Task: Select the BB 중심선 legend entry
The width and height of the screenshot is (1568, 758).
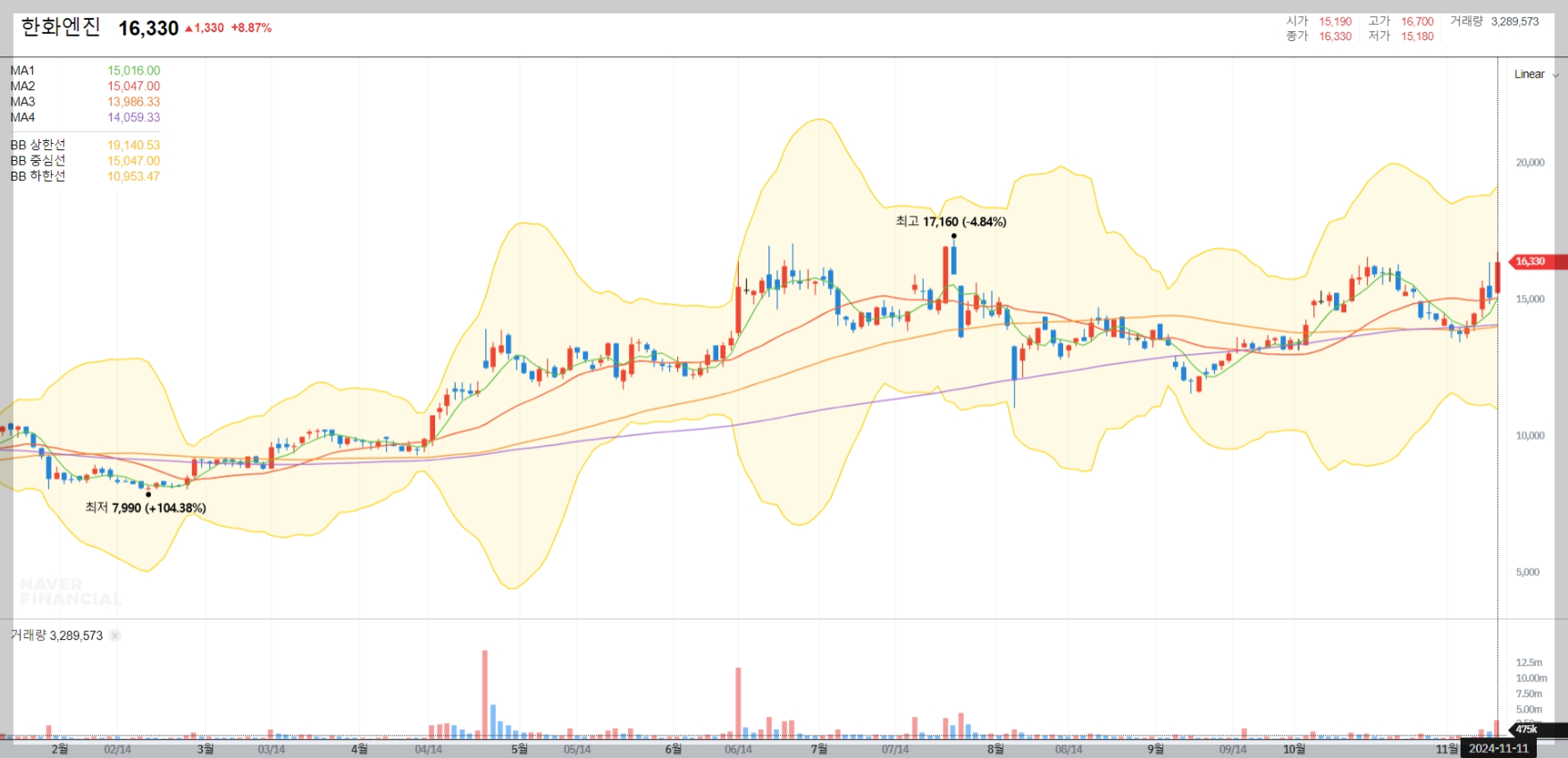Action: [38, 161]
